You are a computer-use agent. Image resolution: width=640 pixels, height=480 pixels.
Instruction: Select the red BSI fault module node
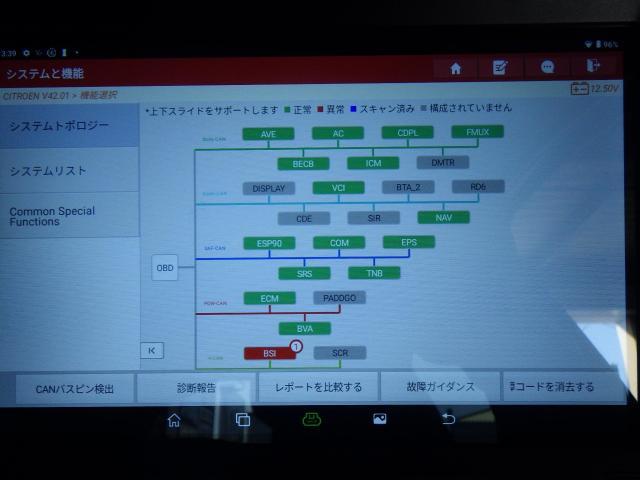[x=270, y=354]
